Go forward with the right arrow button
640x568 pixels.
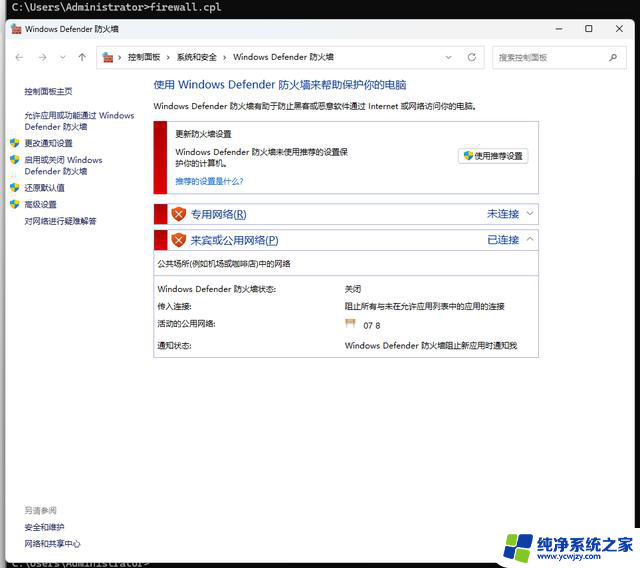(42, 58)
